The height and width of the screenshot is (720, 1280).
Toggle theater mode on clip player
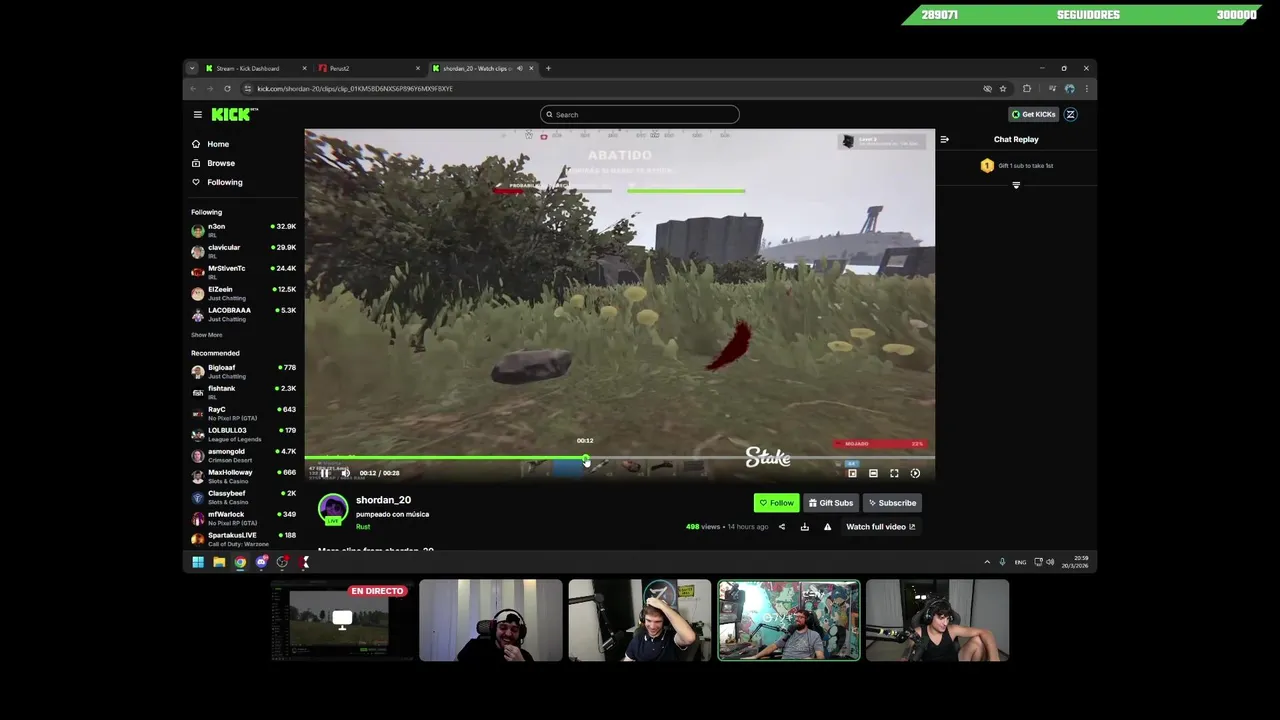[x=873, y=473]
